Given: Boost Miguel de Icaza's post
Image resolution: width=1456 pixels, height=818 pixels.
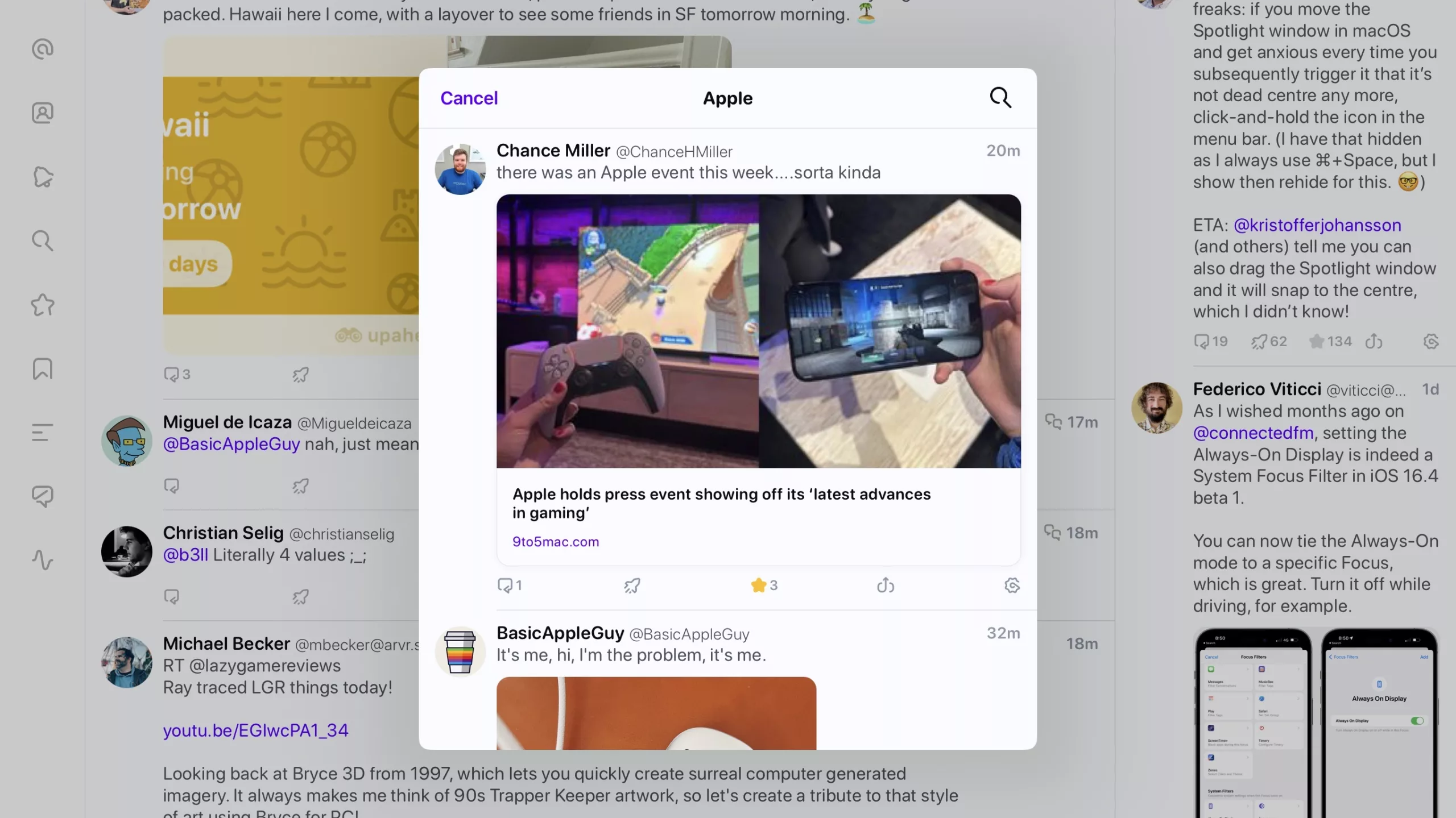Looking at the screenshot, I should click(300, 486).
